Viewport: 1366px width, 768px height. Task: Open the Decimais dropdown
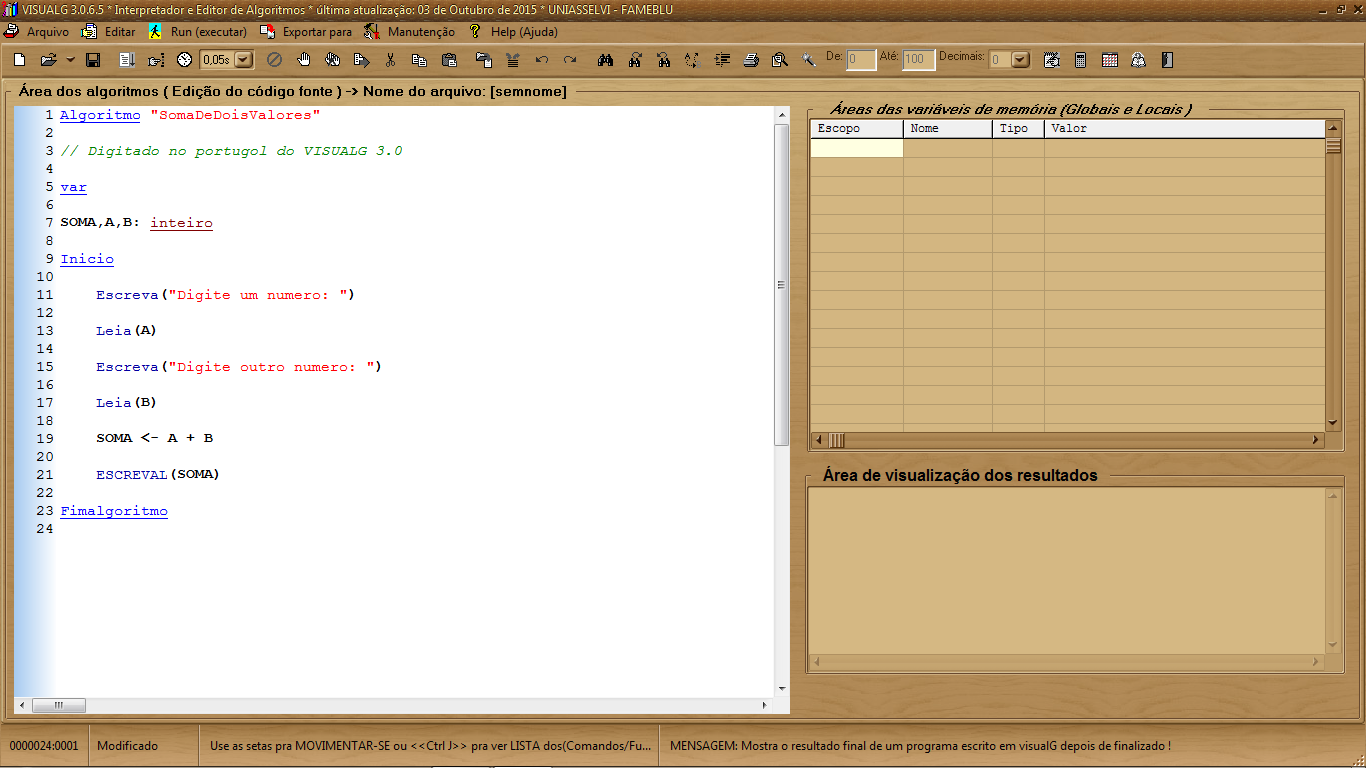coord(1018,60)
